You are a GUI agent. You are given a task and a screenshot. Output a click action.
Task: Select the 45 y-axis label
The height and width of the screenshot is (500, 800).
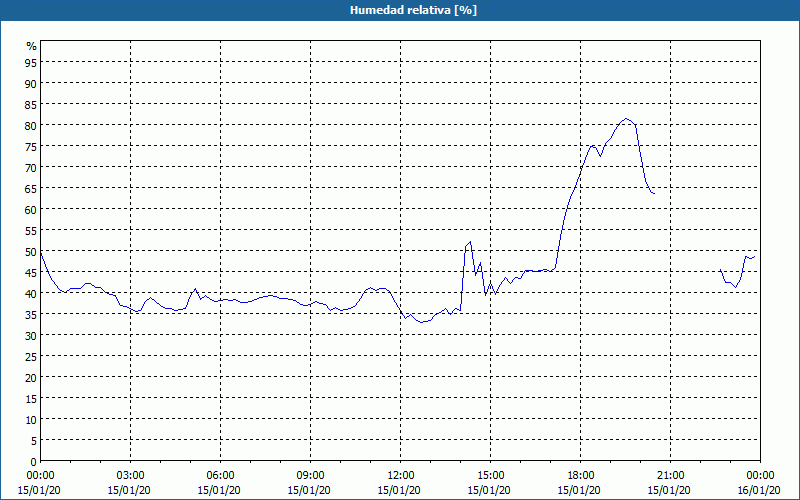[x=31, y=272]
